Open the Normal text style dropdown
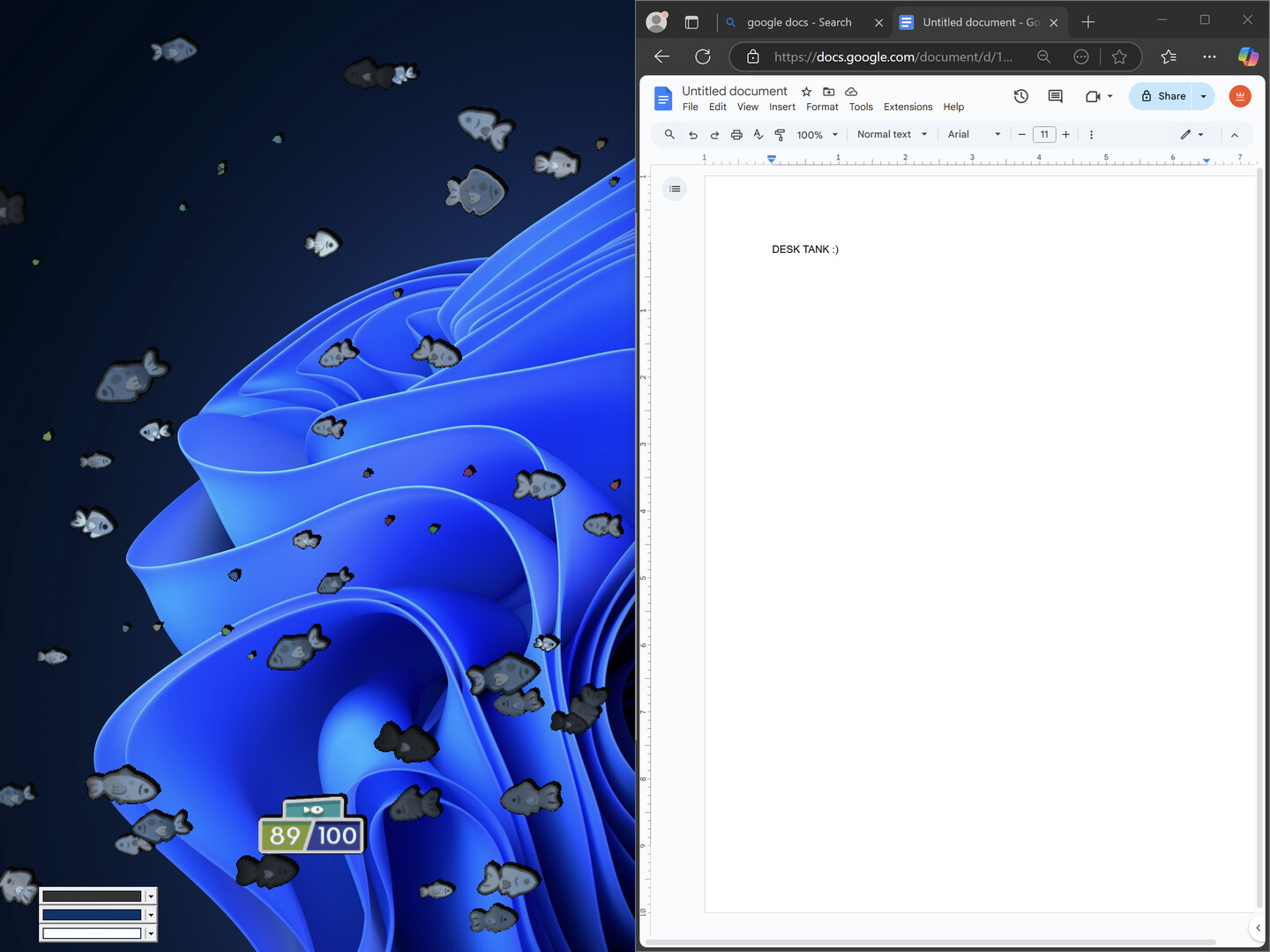The image size is (1270, 952). click(x=892, y=135)
